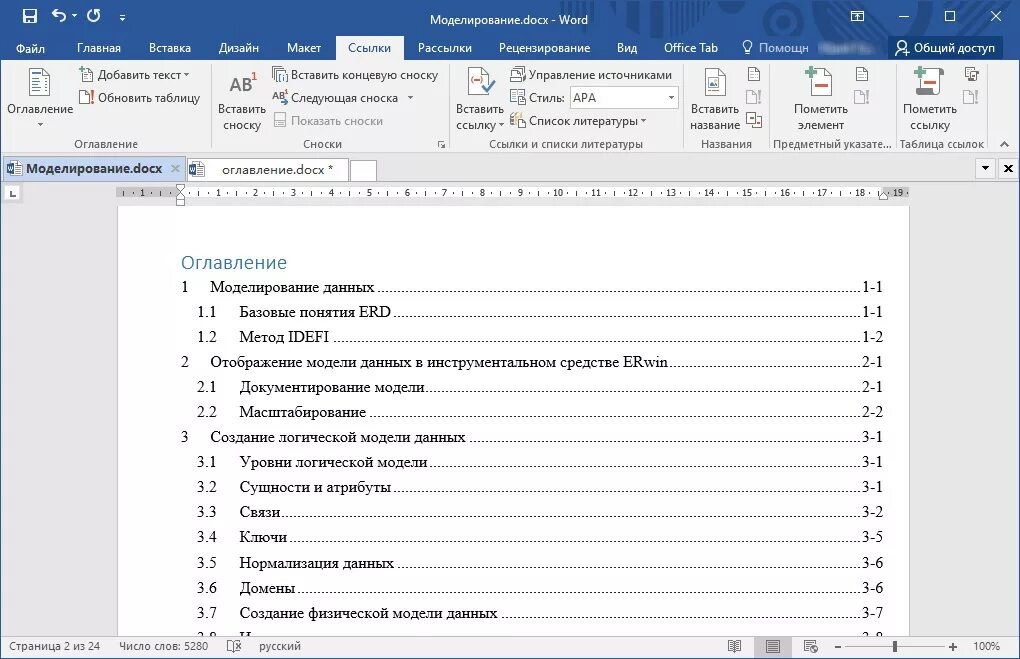Click the cross-reference icon in Названия group
This screenshot has height=659, width=1020.
tap(754, 120)
